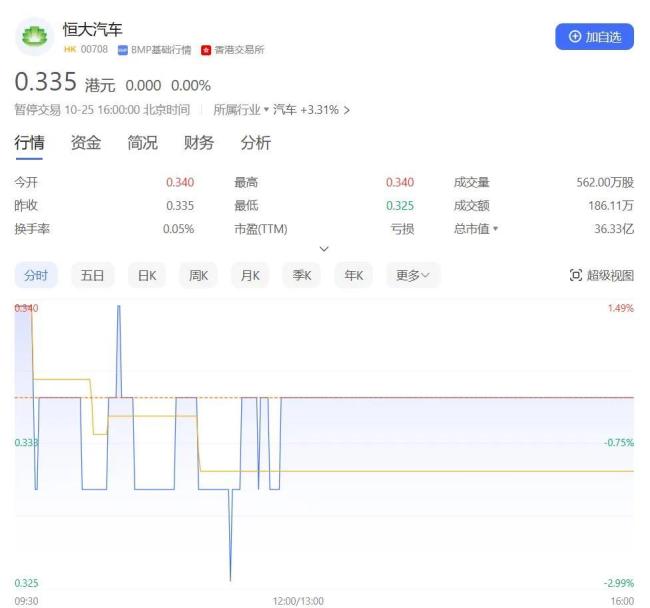Image resolution: width=650 pixels, height=608 pixels.
Task: Open the 行情 tab
Action: [29, 143]
